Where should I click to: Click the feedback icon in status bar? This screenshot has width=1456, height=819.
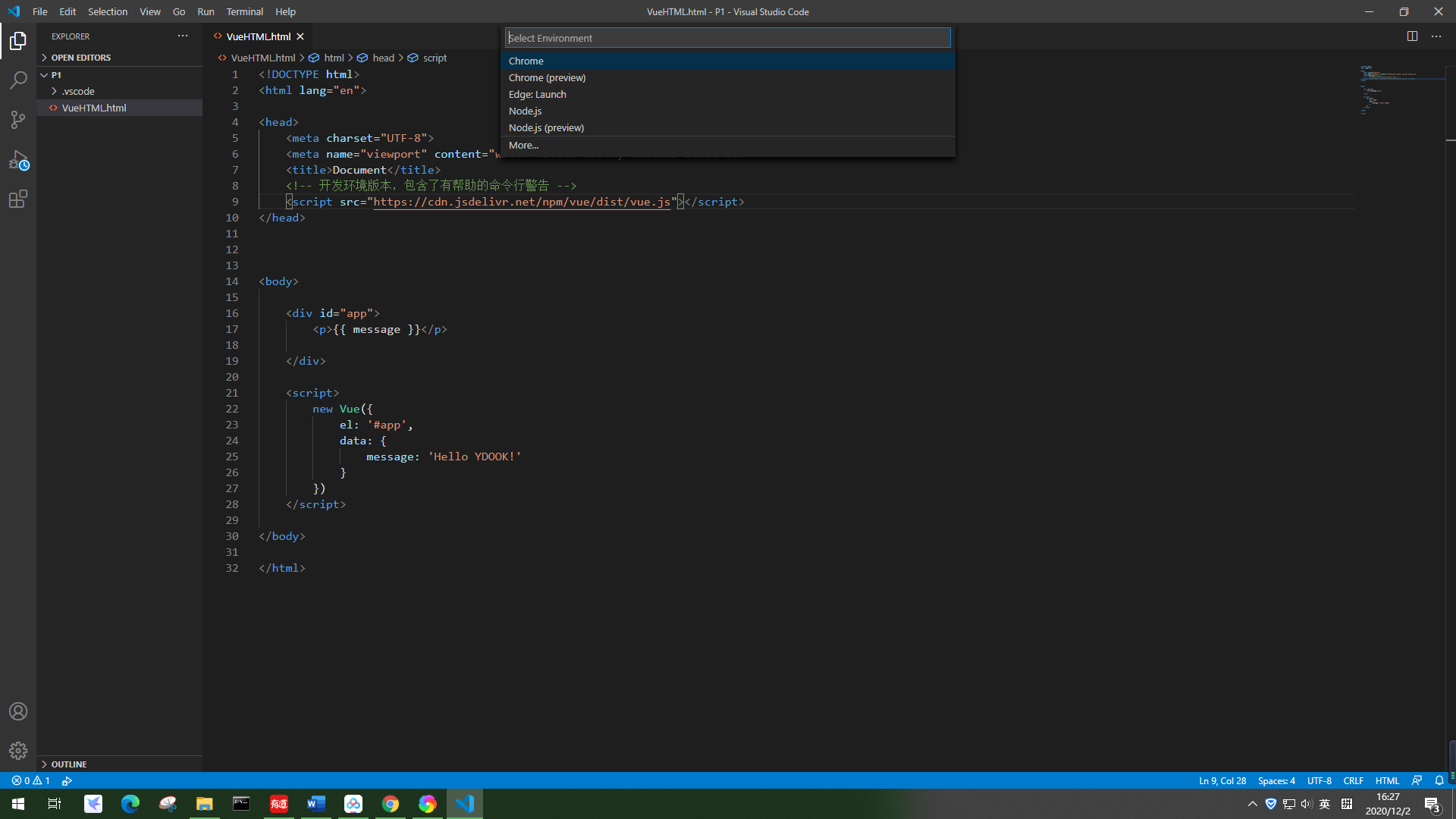[x=1417, y=780]
